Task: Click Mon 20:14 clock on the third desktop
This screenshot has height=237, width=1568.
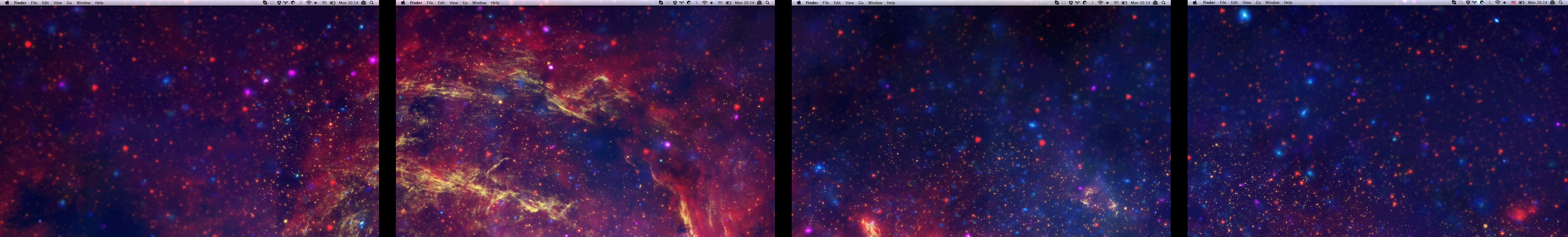Action: [1141, 3]
